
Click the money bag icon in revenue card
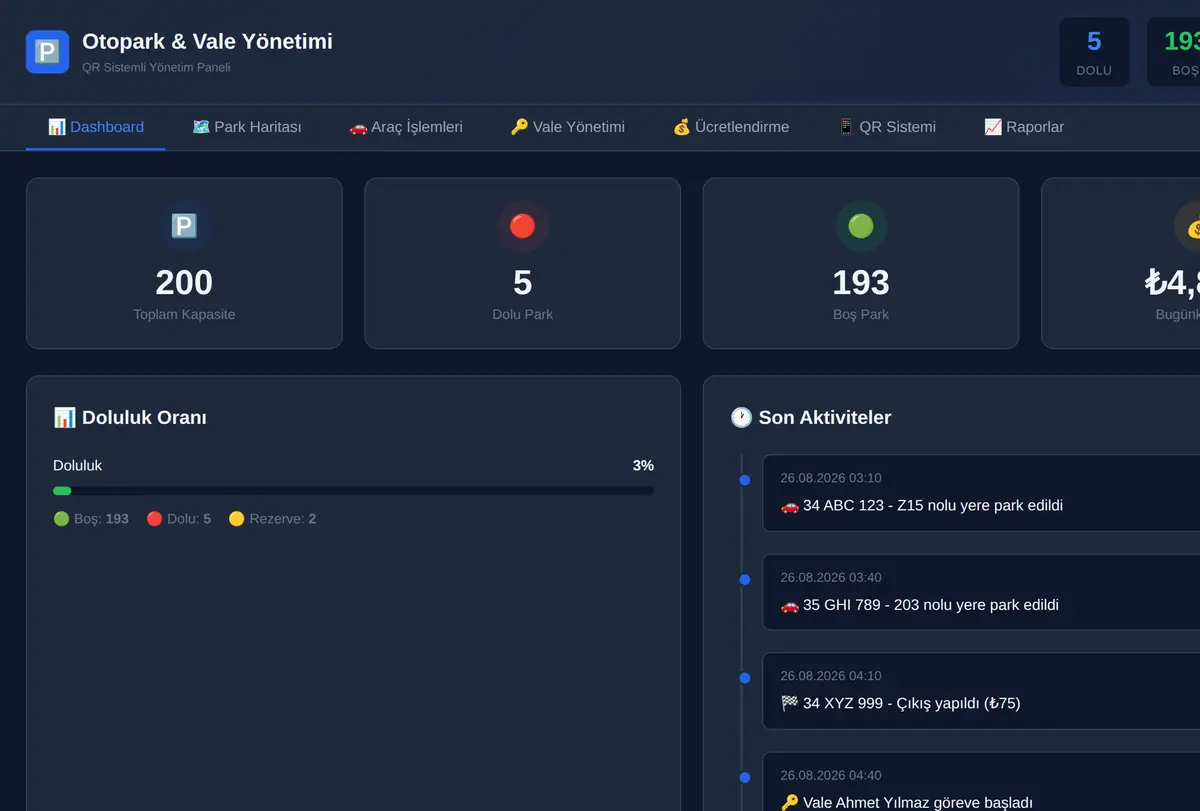tap(1194, 227)
